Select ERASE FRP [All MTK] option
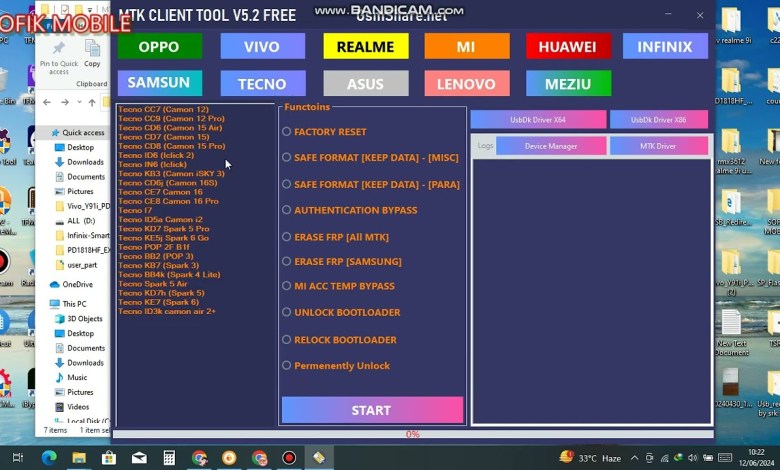Screen dimensions: 780x470 [336, 237]
